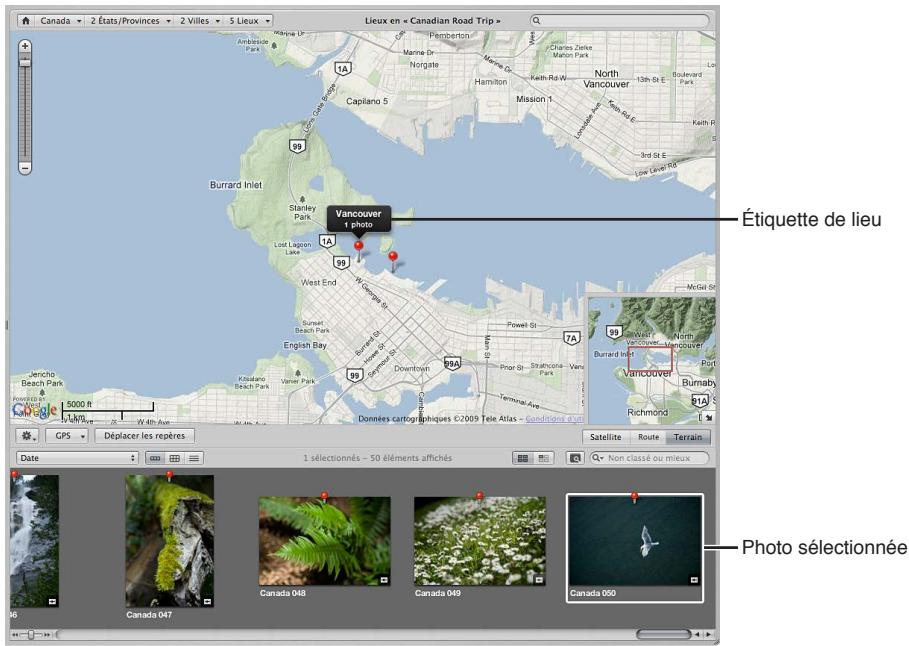Click the scroll right arrow in browser
Image resolution: width=909 pixels, height=646 pixels.
708,635
